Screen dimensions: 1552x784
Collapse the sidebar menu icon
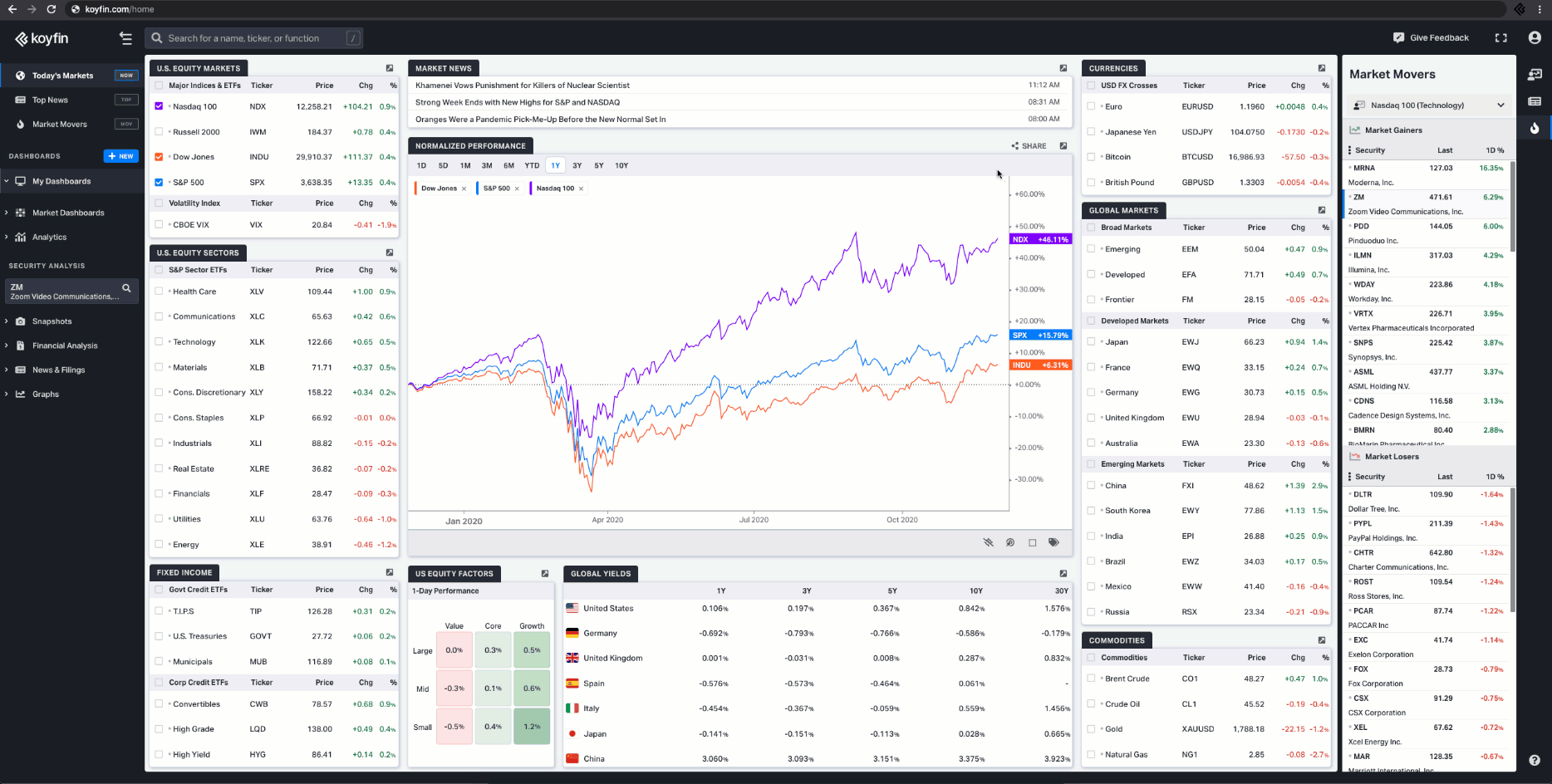[125, 38]
